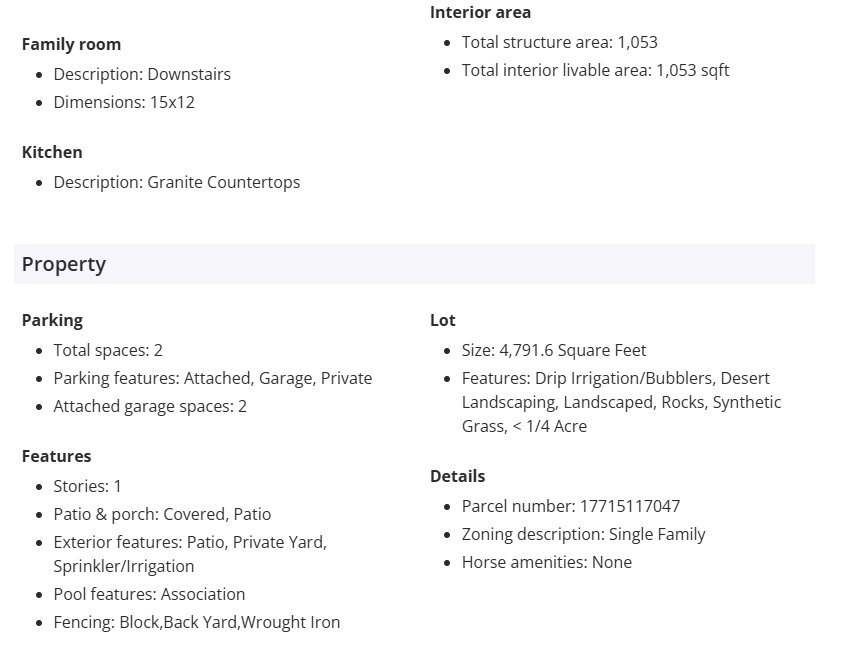Click the Dimensions: 15x12 line

[x=124, y=102]
